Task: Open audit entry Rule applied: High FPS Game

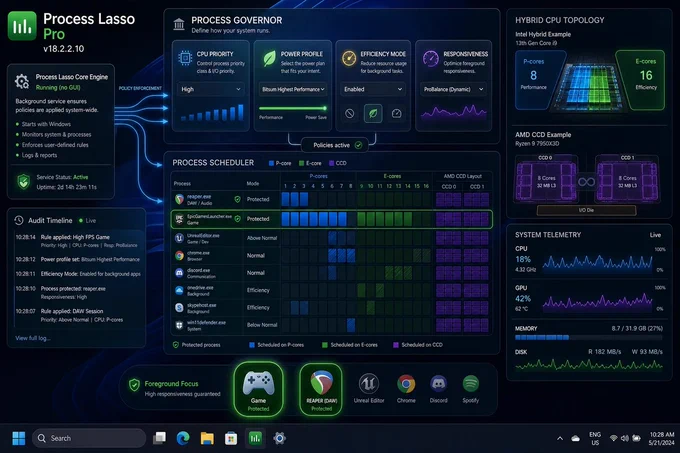Action: 77,241
